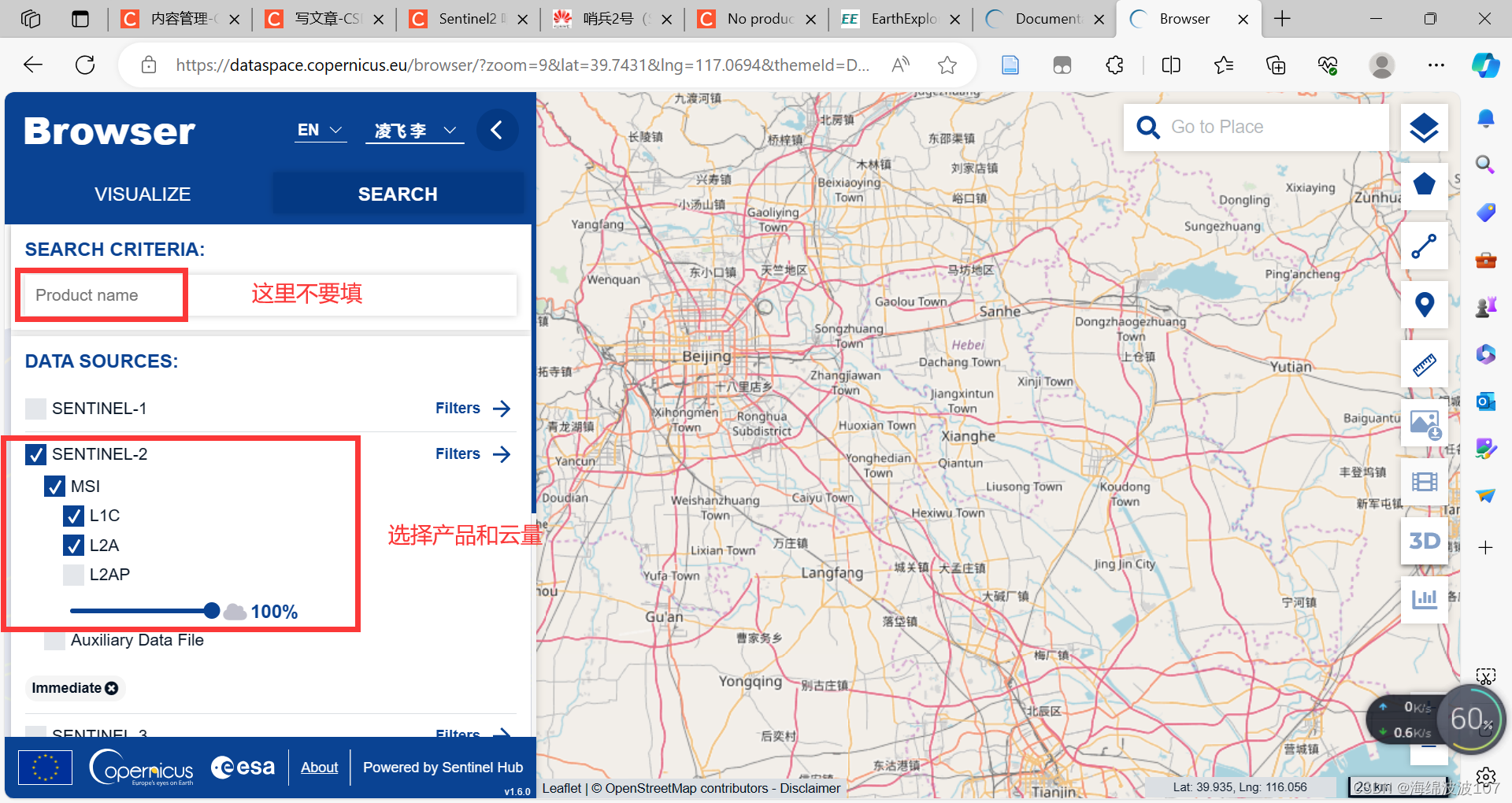Select the point of interest marker tool
1512x803 pixels.
pos(1424,305)
